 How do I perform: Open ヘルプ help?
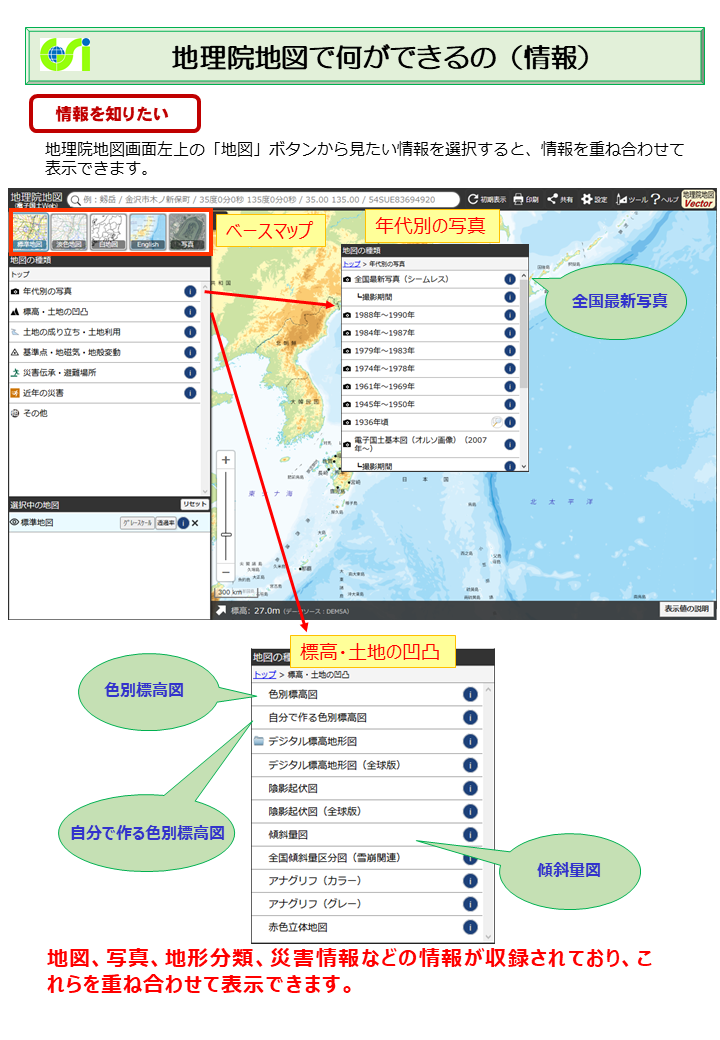click(x=664, y=199)
